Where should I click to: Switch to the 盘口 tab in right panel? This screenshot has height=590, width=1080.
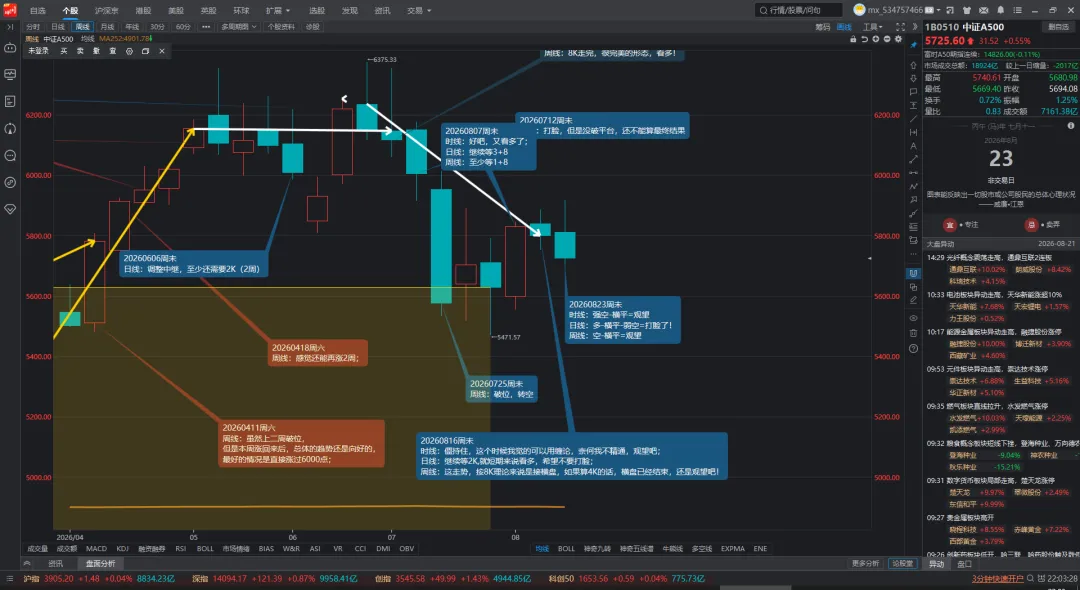964,564
